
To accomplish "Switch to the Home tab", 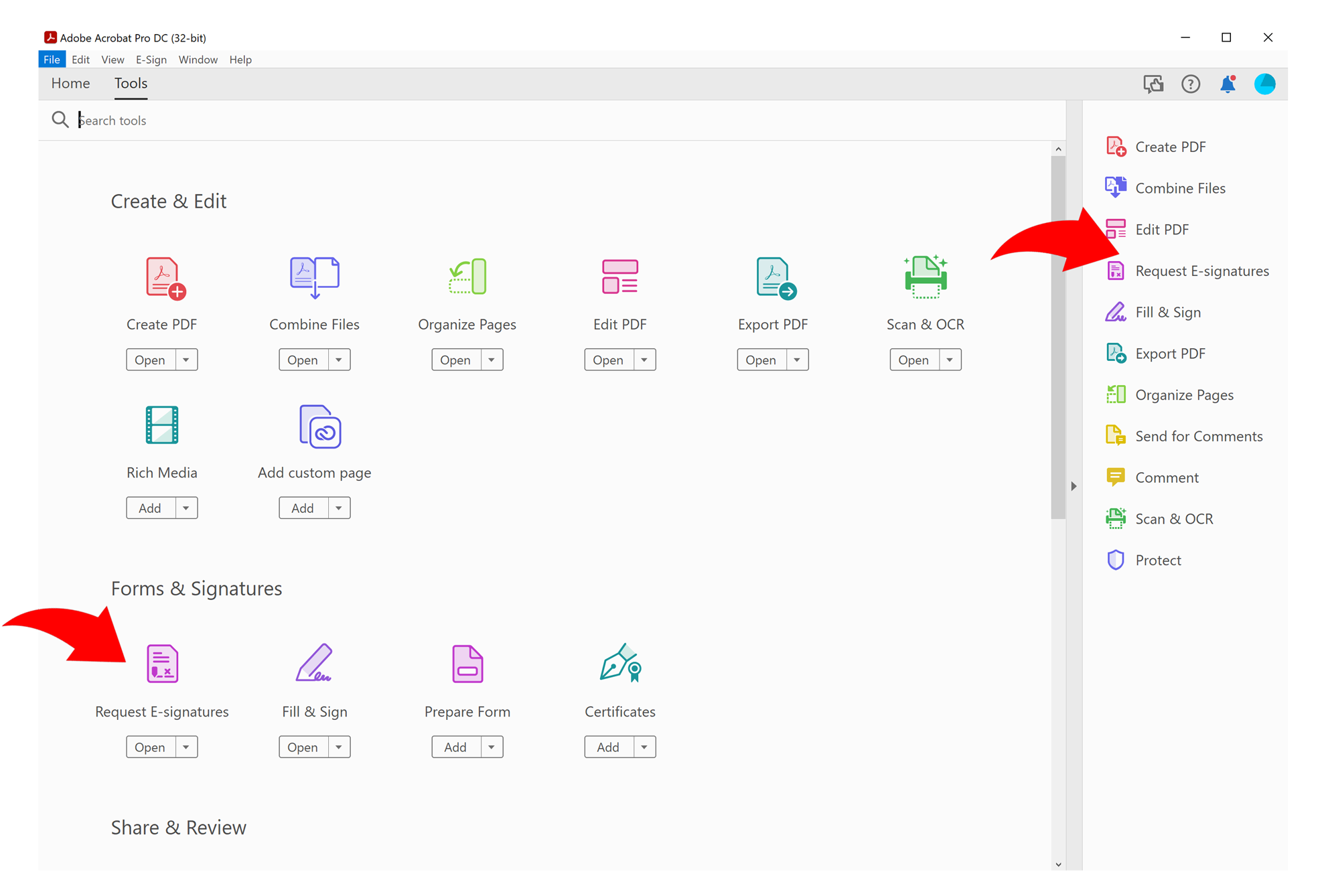I will click(x=71, y=84).
